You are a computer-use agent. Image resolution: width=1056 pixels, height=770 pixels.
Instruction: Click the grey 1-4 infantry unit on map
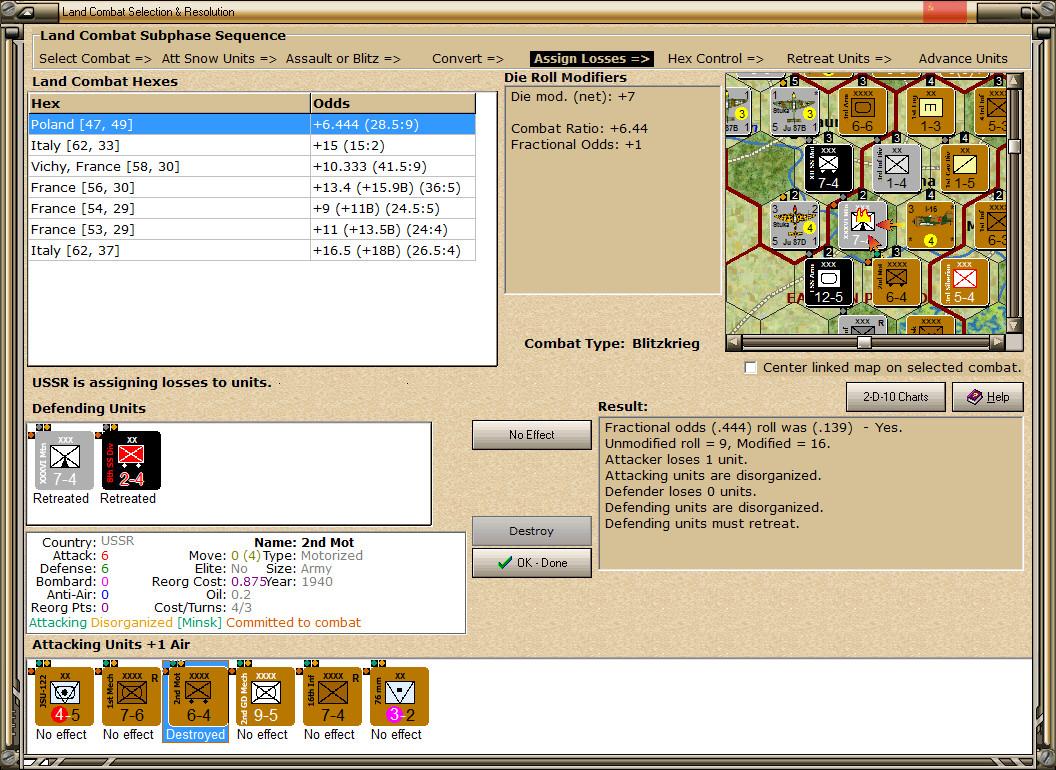pyautogui.click(x=896, y=167)
